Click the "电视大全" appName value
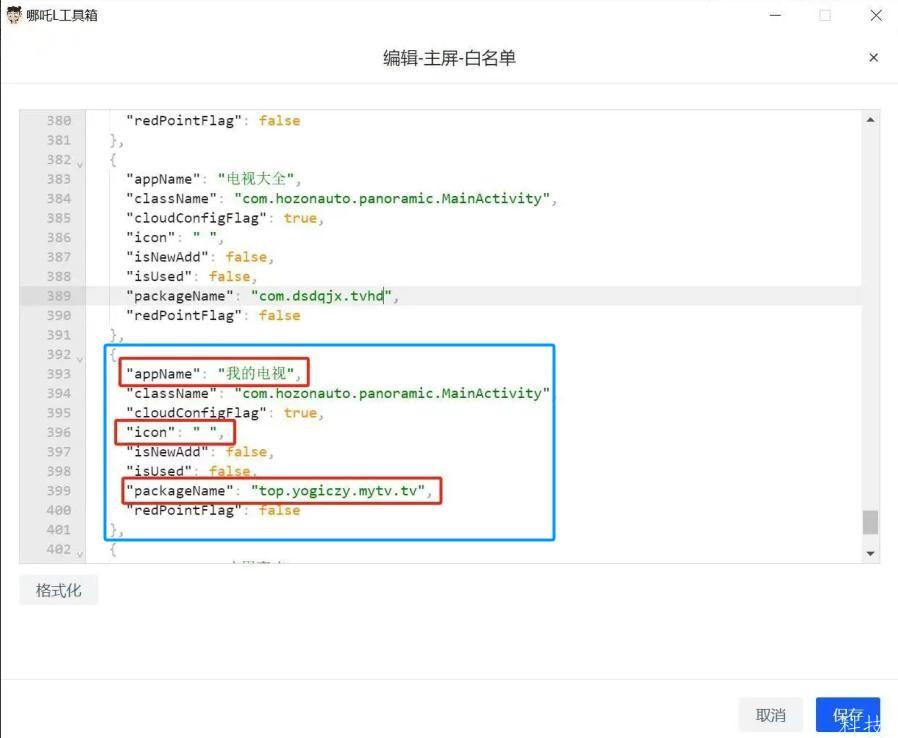Image resolution: width=898 pixels, height=738 pixels. [x=257, y=179]
